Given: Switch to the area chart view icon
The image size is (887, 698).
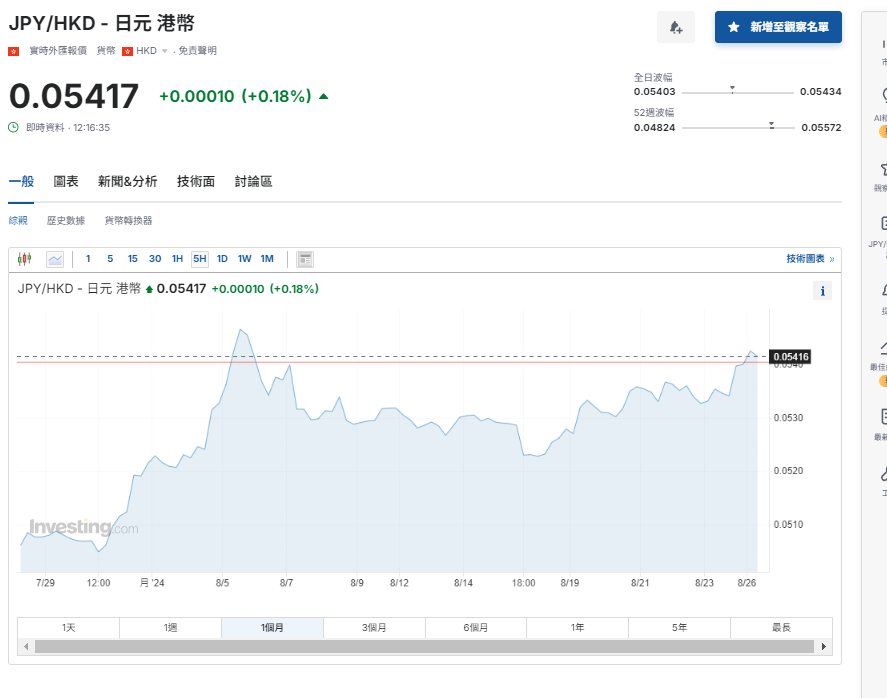Looking at the screenshot, I should [x=55, y=259].
